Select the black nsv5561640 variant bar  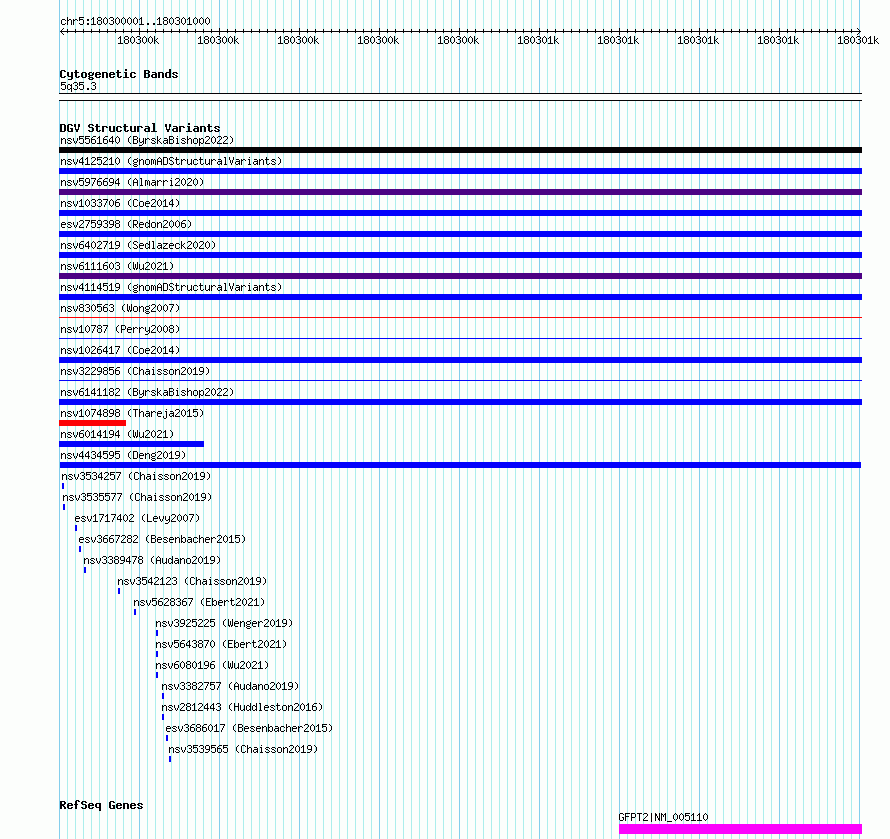click(460, 150)
